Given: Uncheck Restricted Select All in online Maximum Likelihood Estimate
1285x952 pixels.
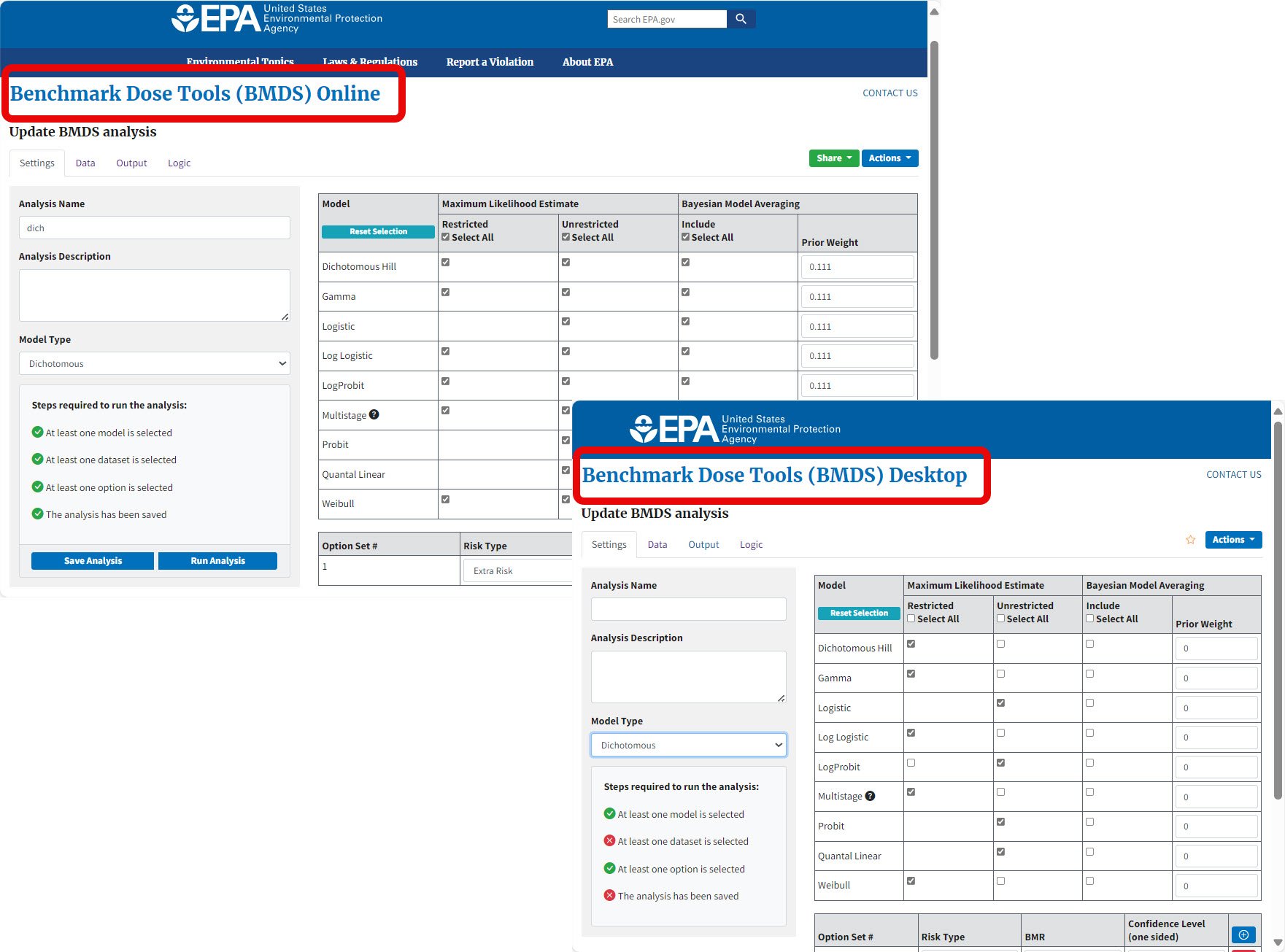Looking at the screenshot, I should (445, 236).
